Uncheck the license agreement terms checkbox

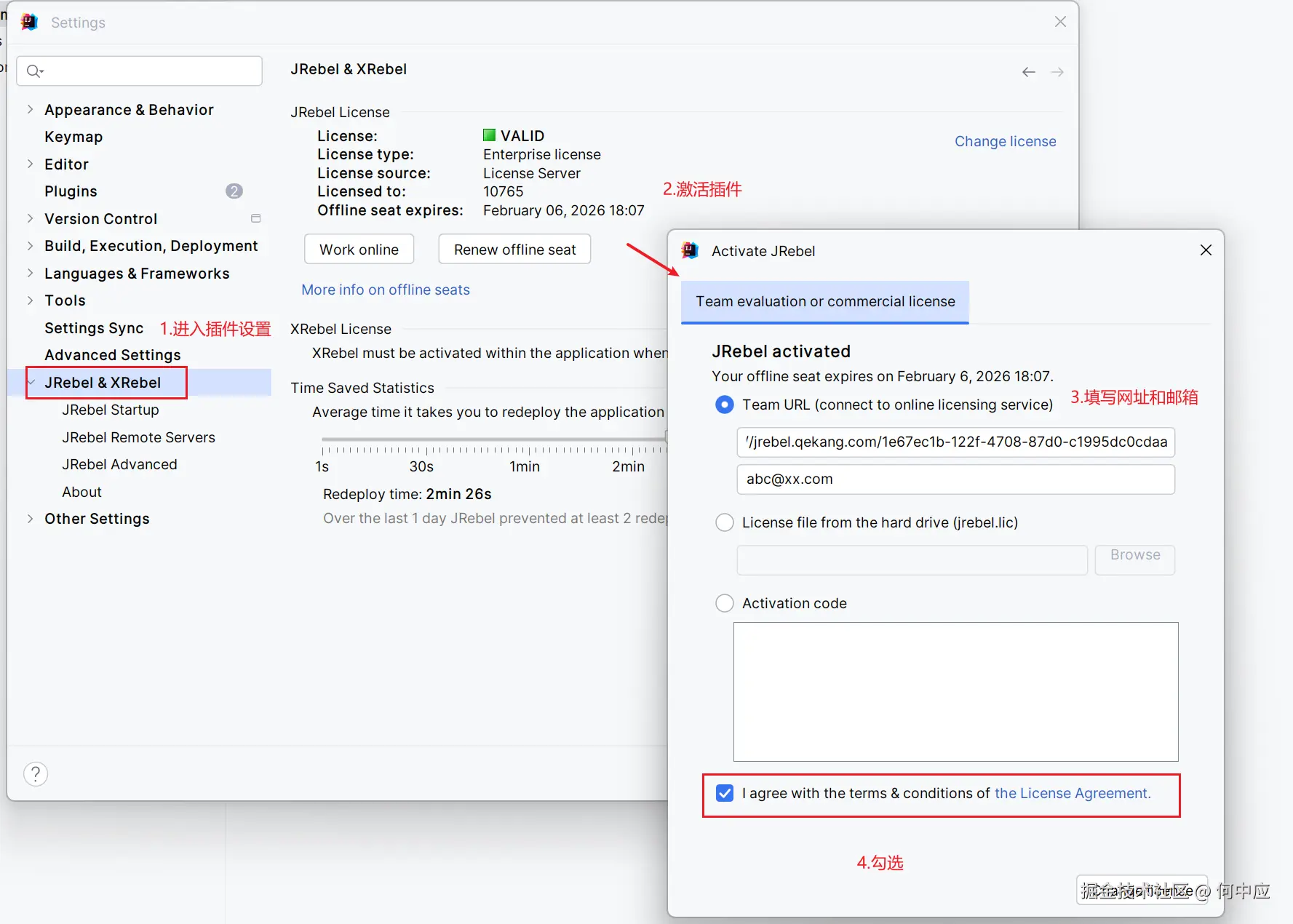[x=725, y=793]
